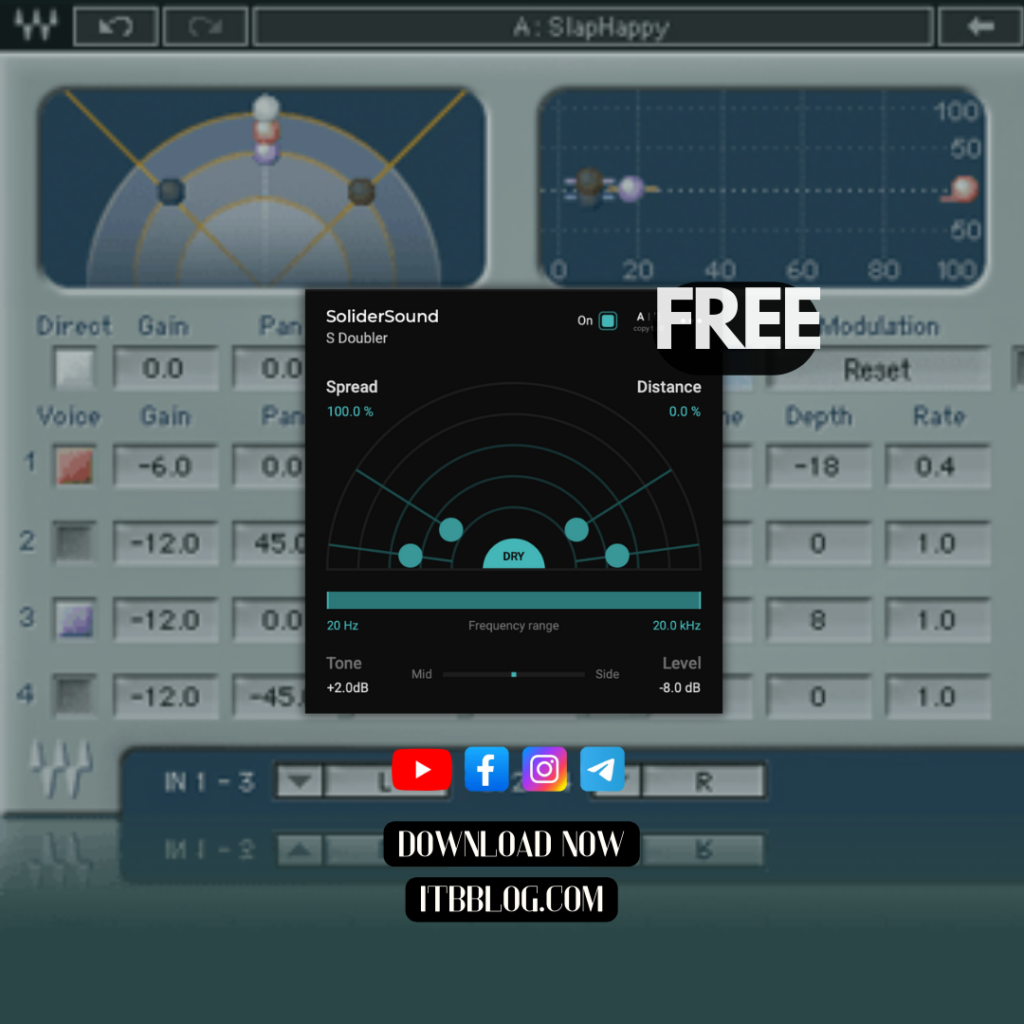This screenshot has height=1024, width=1024.
Task: Open the Telegram icon
Action: (602, 769)
